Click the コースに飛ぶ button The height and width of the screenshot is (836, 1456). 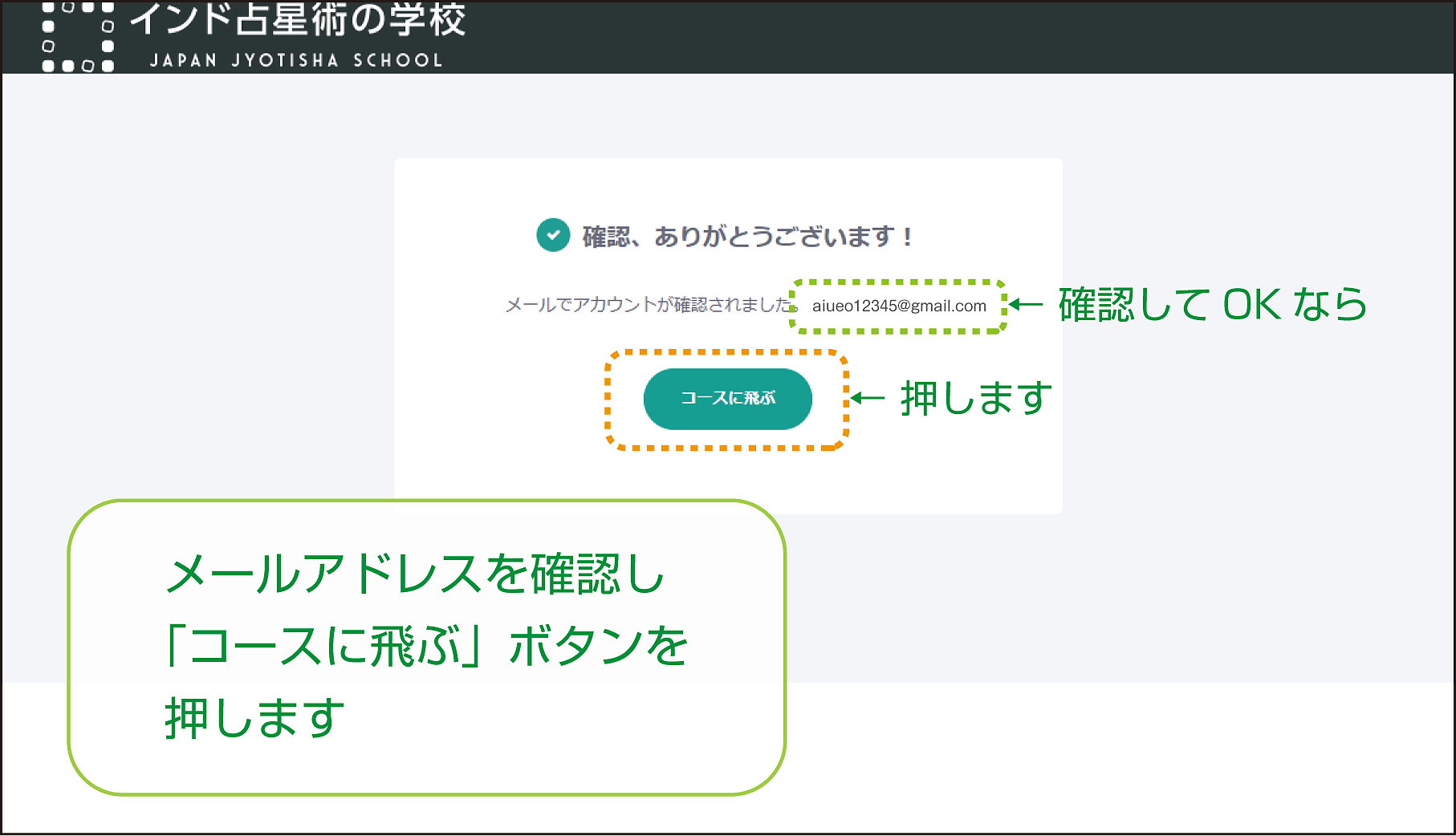(x=727, y=399)
